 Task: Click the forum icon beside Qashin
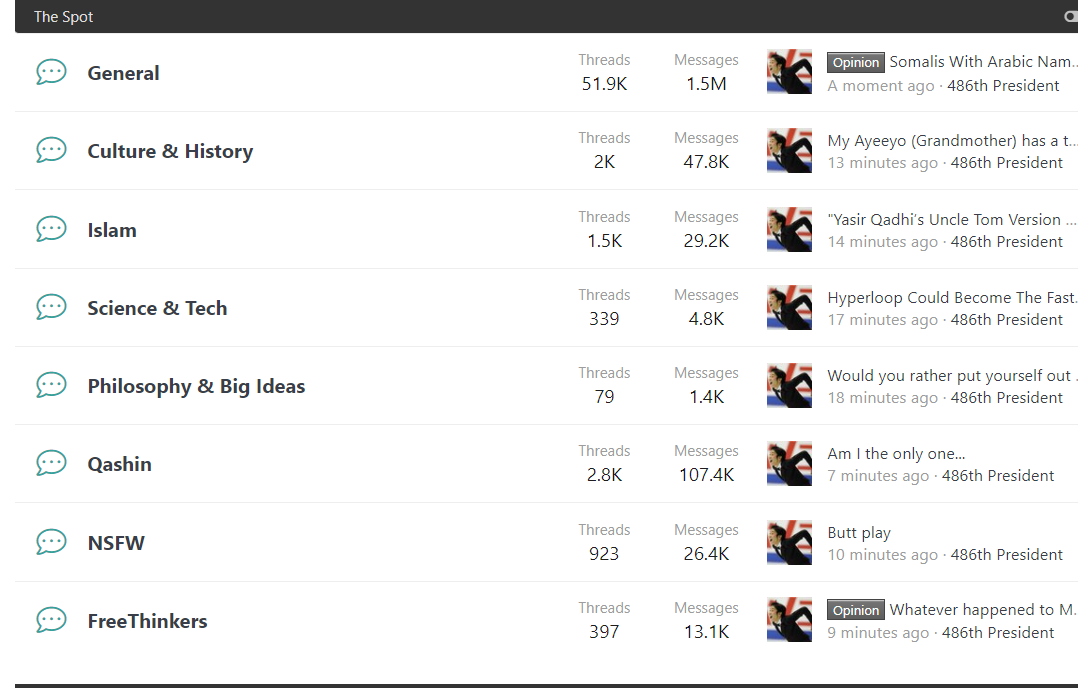click(51, 463)
